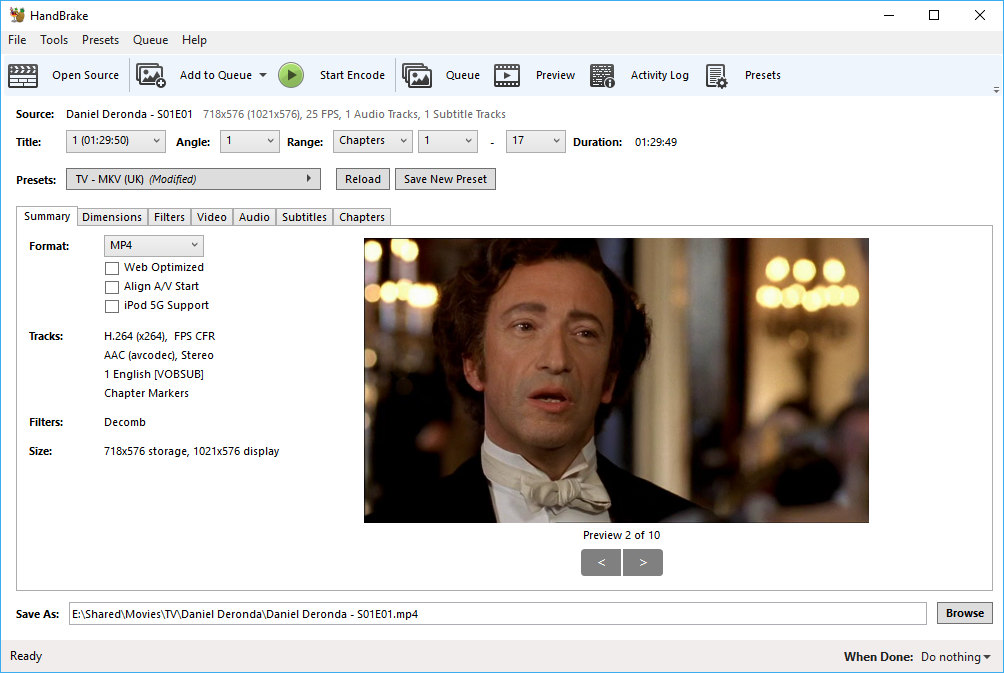This screenshot has height=673, width=1004.
Task: Expand the Range Chapters dropdown
Action: point(373,142)
